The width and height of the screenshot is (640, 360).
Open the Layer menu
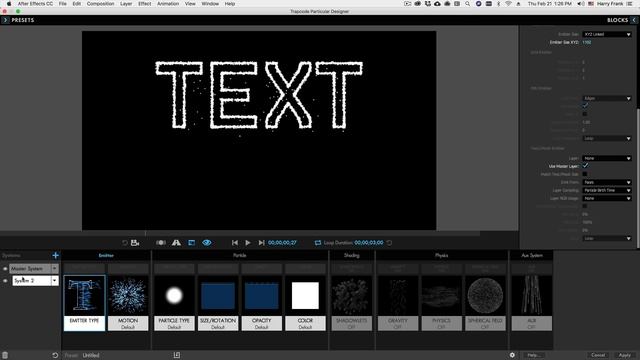pos(126,4)
